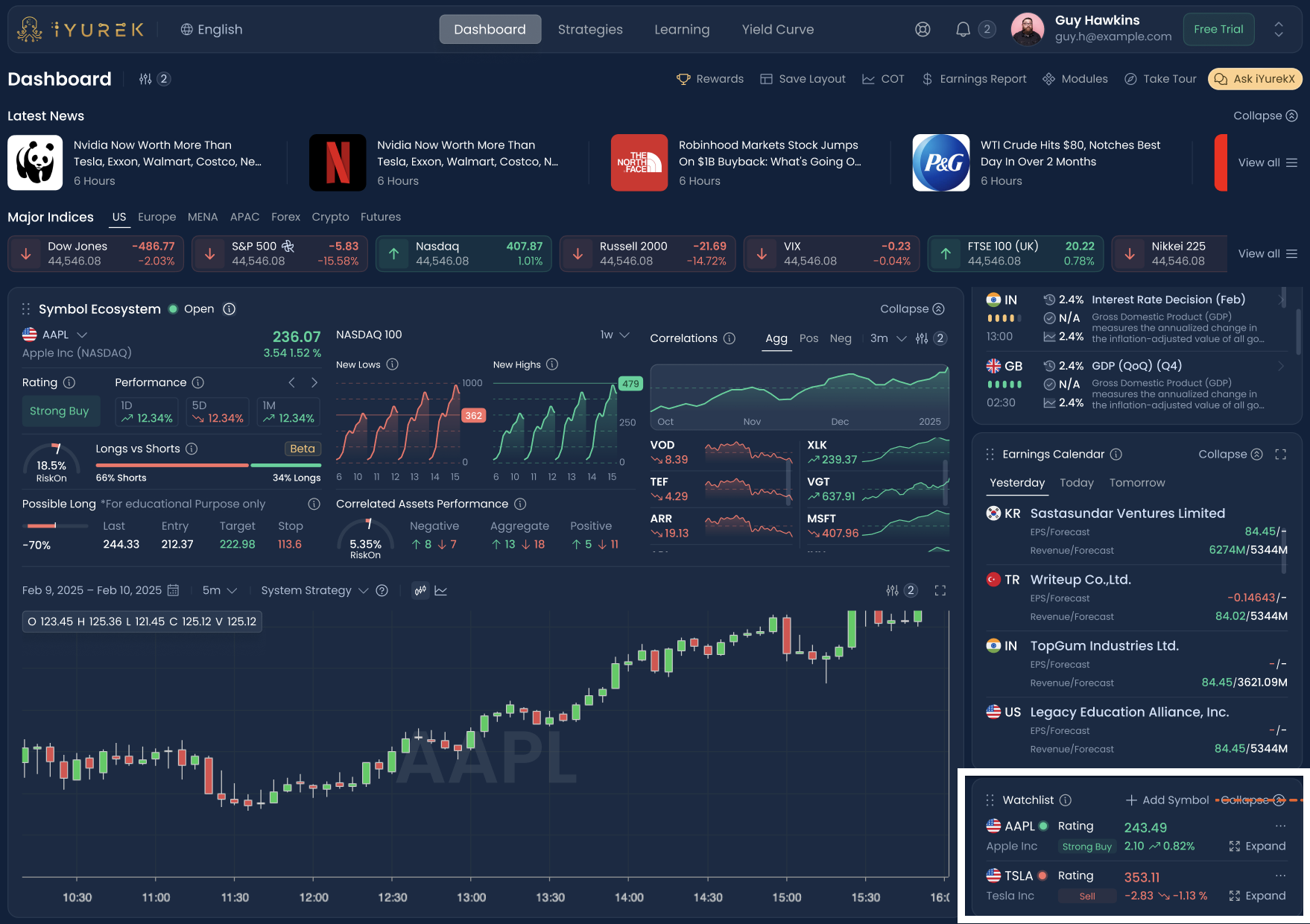Fullscreen the Earnings Calendar panel
The width and height of the screenshot is (1310, 924).
pos(1281,455)
